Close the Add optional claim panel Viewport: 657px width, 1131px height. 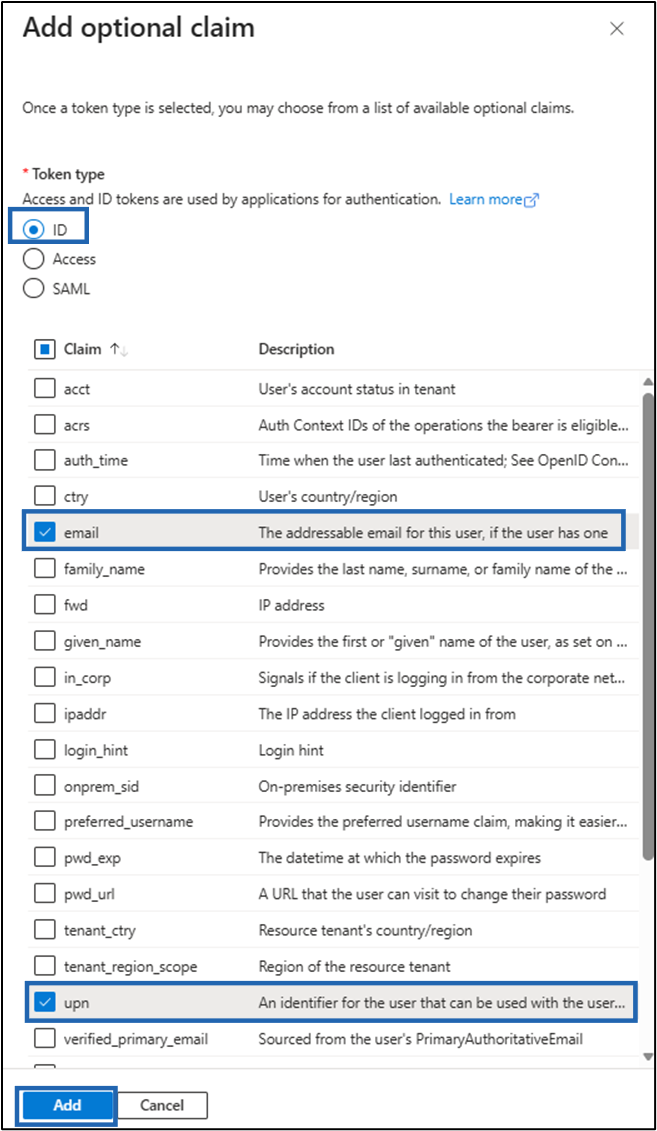(617, 29)
